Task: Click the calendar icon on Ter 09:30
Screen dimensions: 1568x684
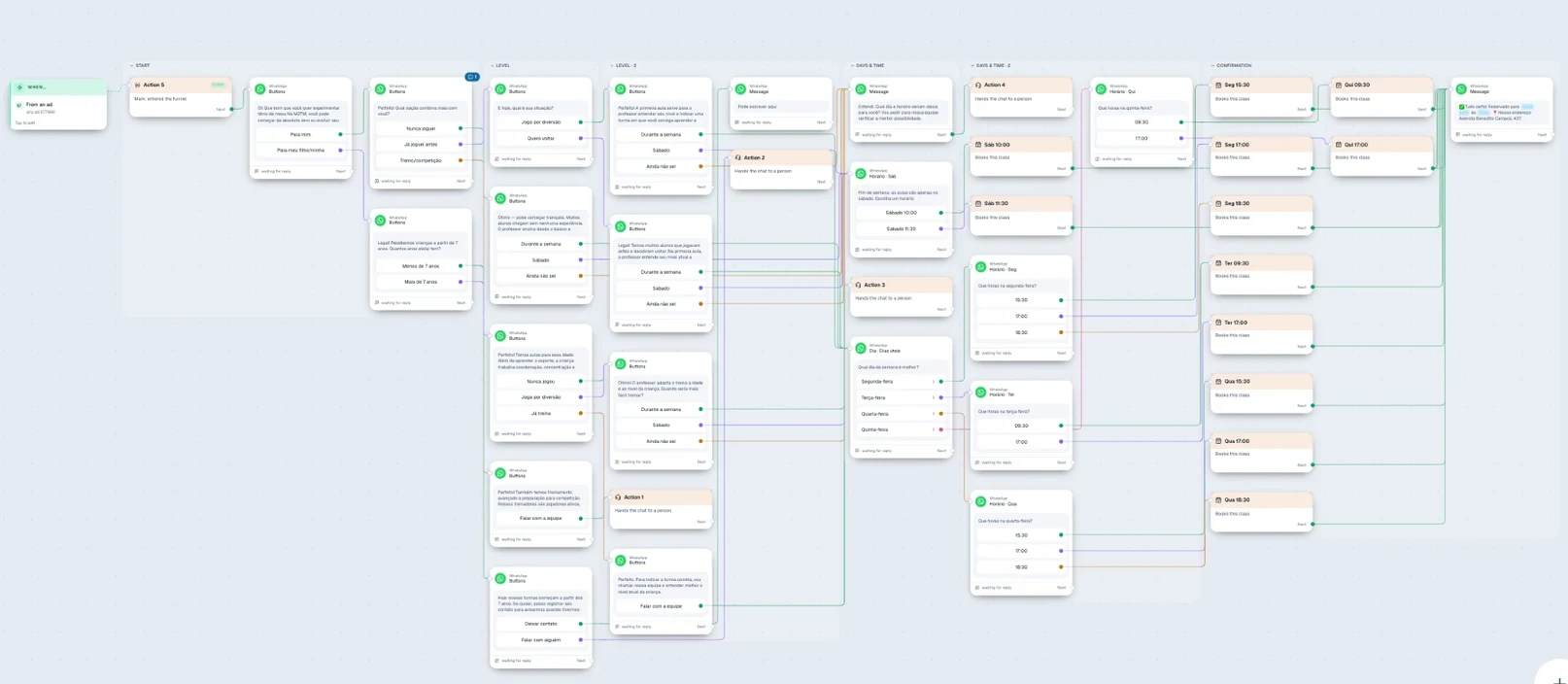Action: click(x=1218, y=263)
